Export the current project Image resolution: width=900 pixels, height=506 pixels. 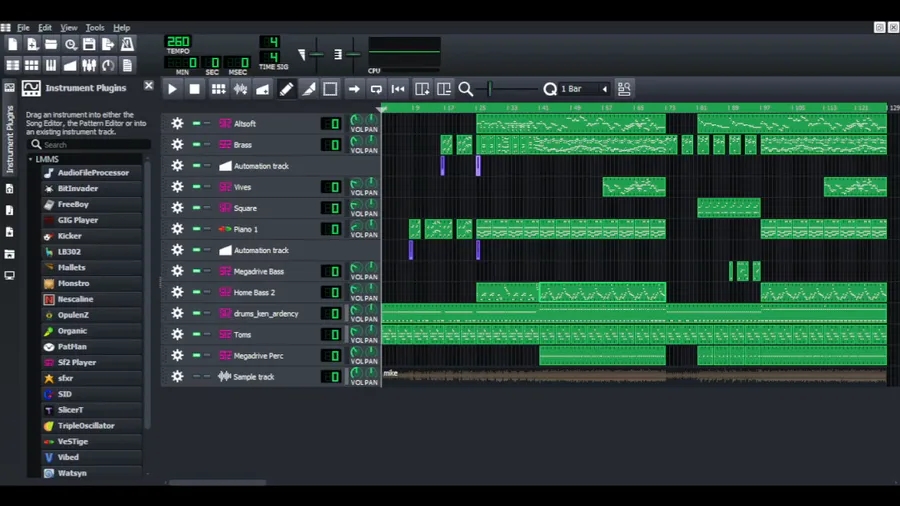(108, 44)
